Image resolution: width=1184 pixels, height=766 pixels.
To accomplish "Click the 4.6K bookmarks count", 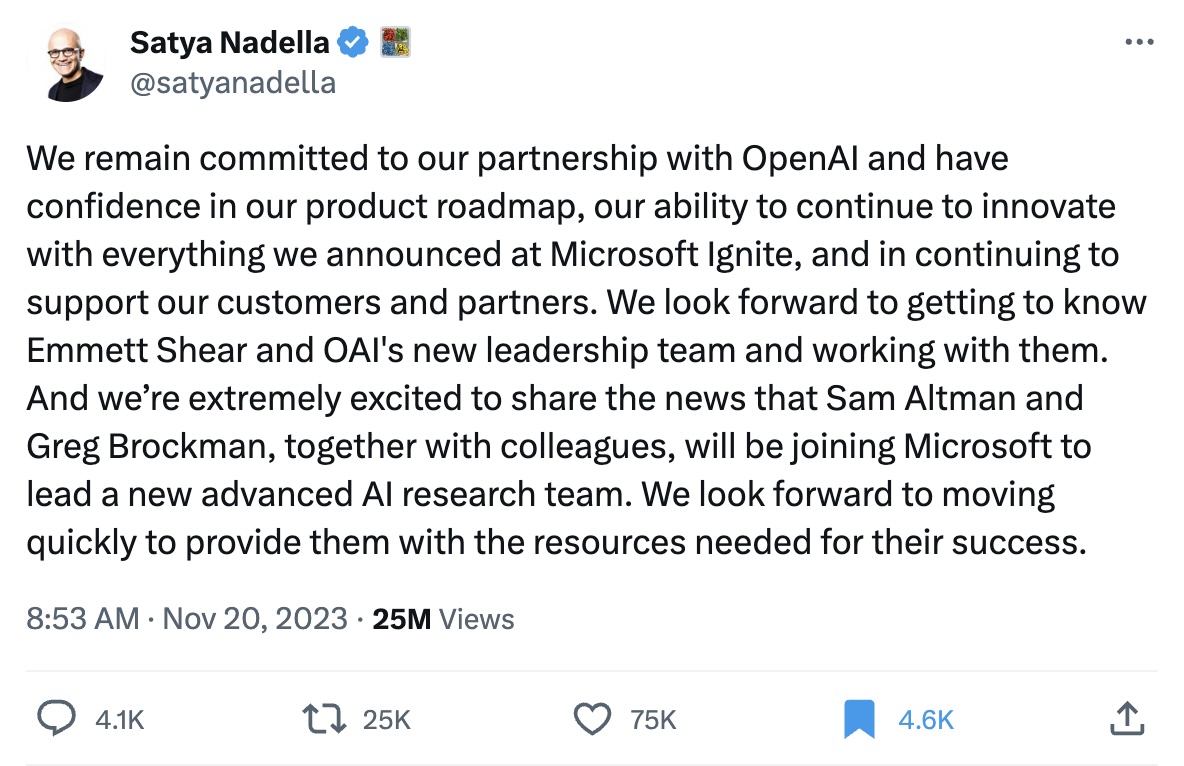I will (x=925, y=719).
